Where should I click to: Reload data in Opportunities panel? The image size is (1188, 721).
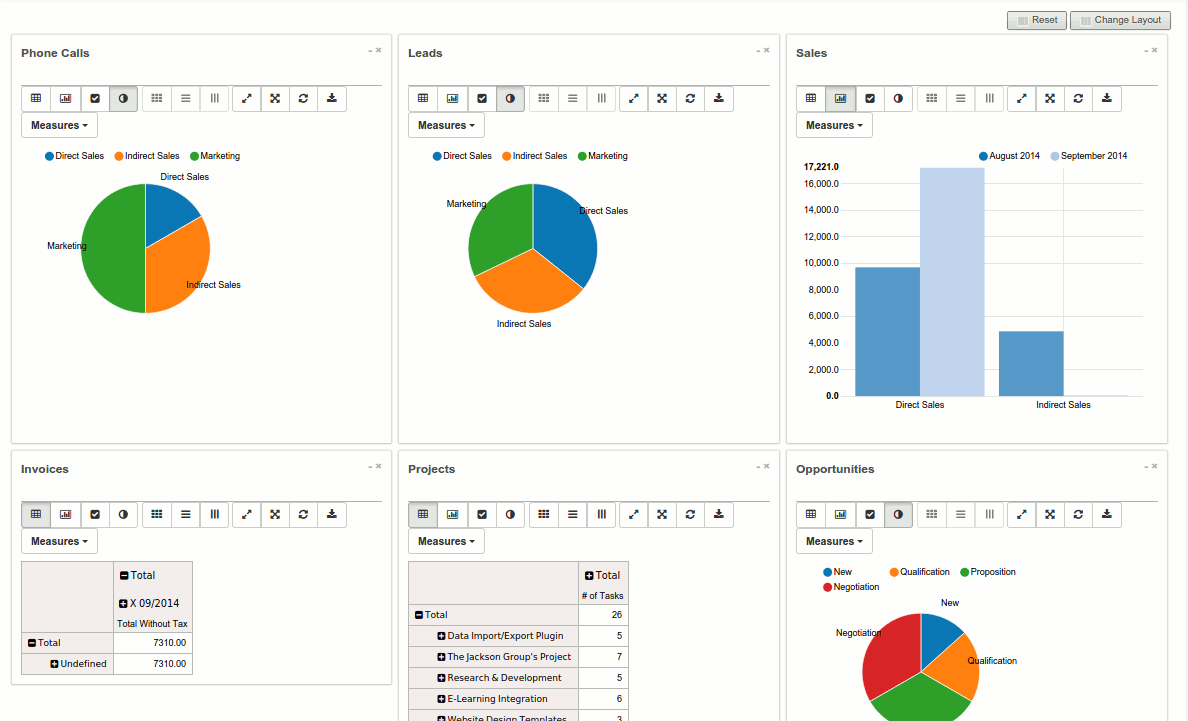point(1078,515)
